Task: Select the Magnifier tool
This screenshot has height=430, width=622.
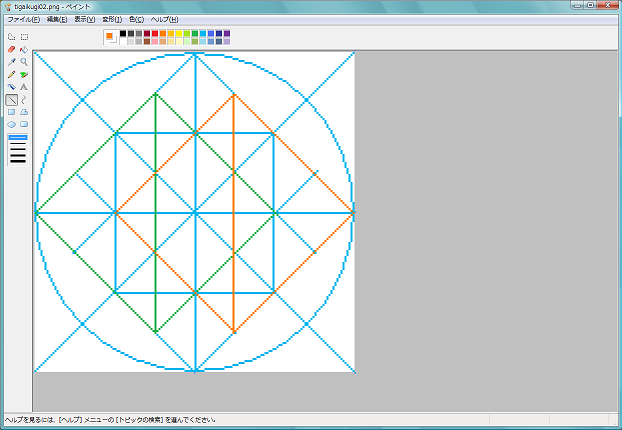Action: [x=24, y=62]
